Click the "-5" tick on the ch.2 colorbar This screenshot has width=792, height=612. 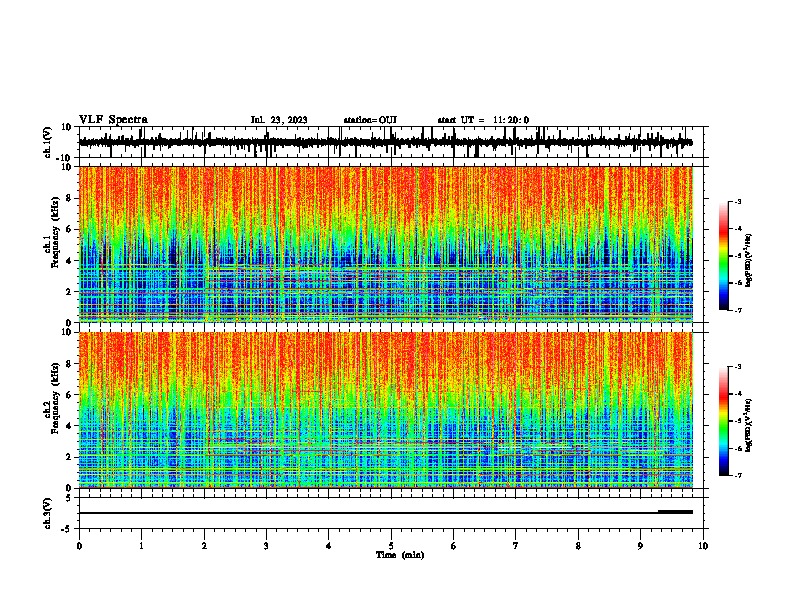click(737, 421)
